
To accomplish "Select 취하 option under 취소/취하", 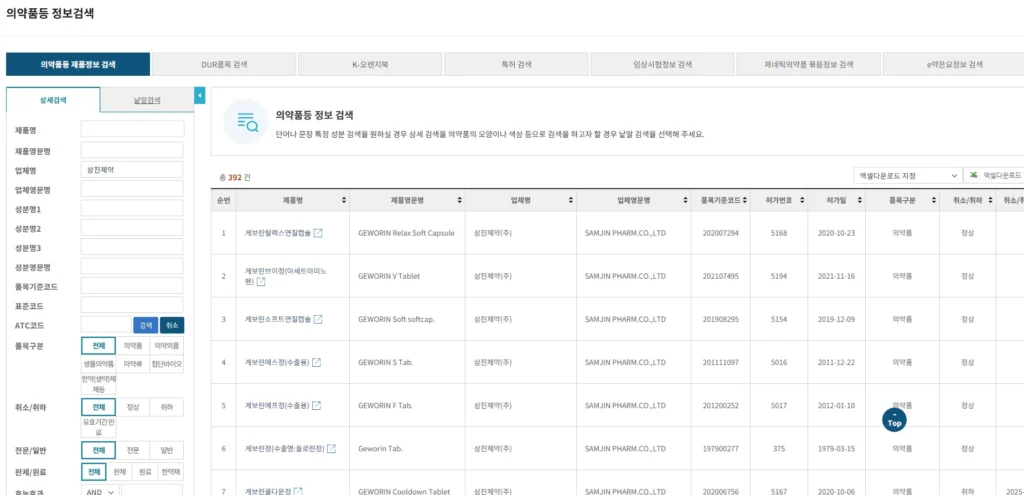I will point(167,407).
